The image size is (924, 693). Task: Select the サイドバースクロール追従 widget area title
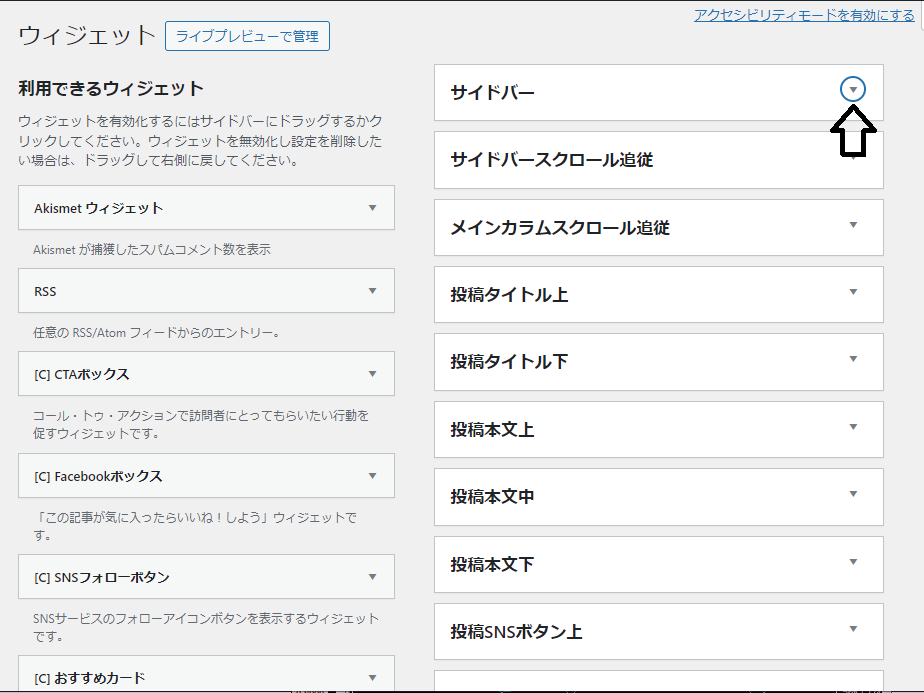click(x=551, y=160)
